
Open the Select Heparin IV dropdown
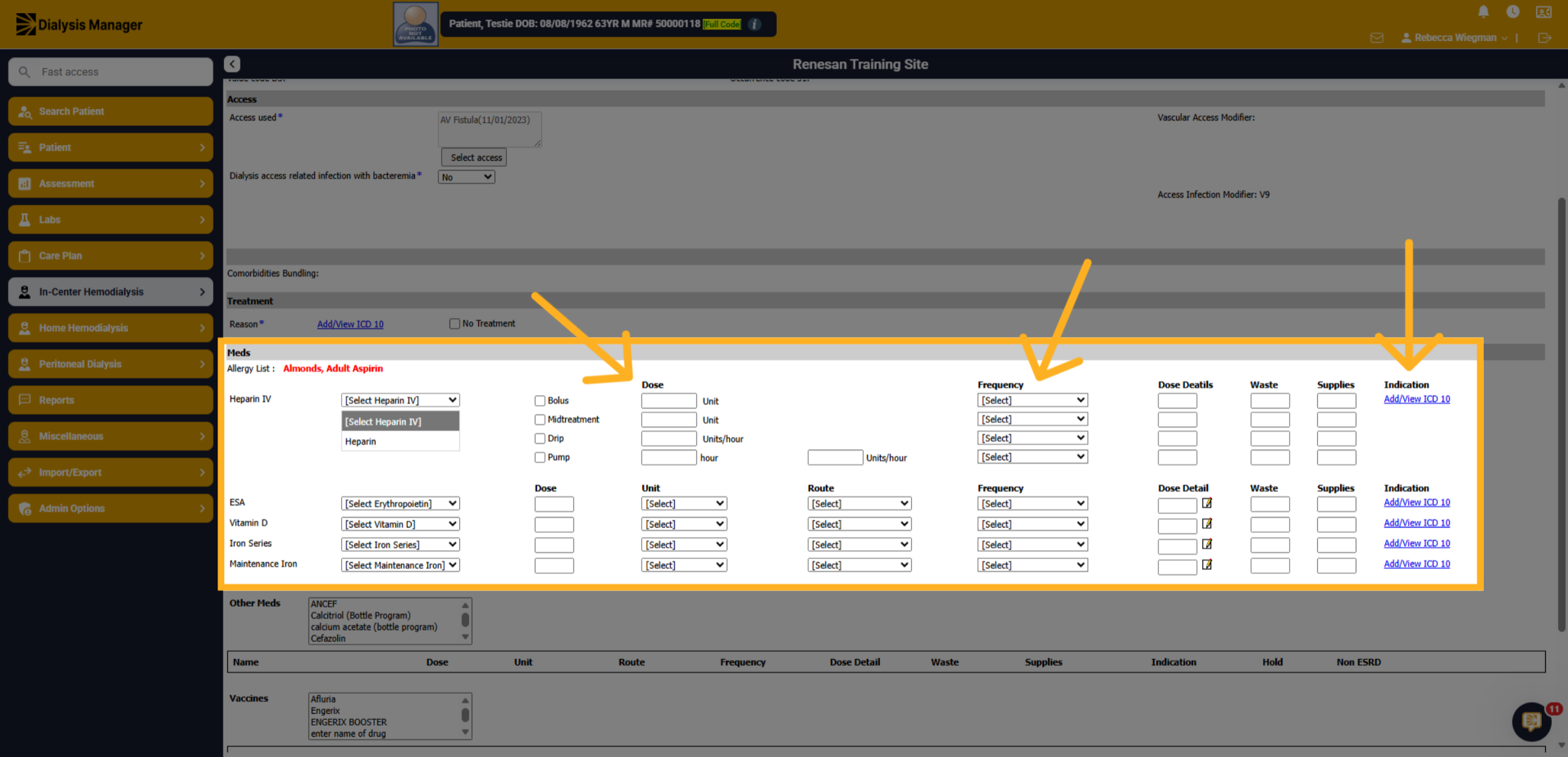400,400
